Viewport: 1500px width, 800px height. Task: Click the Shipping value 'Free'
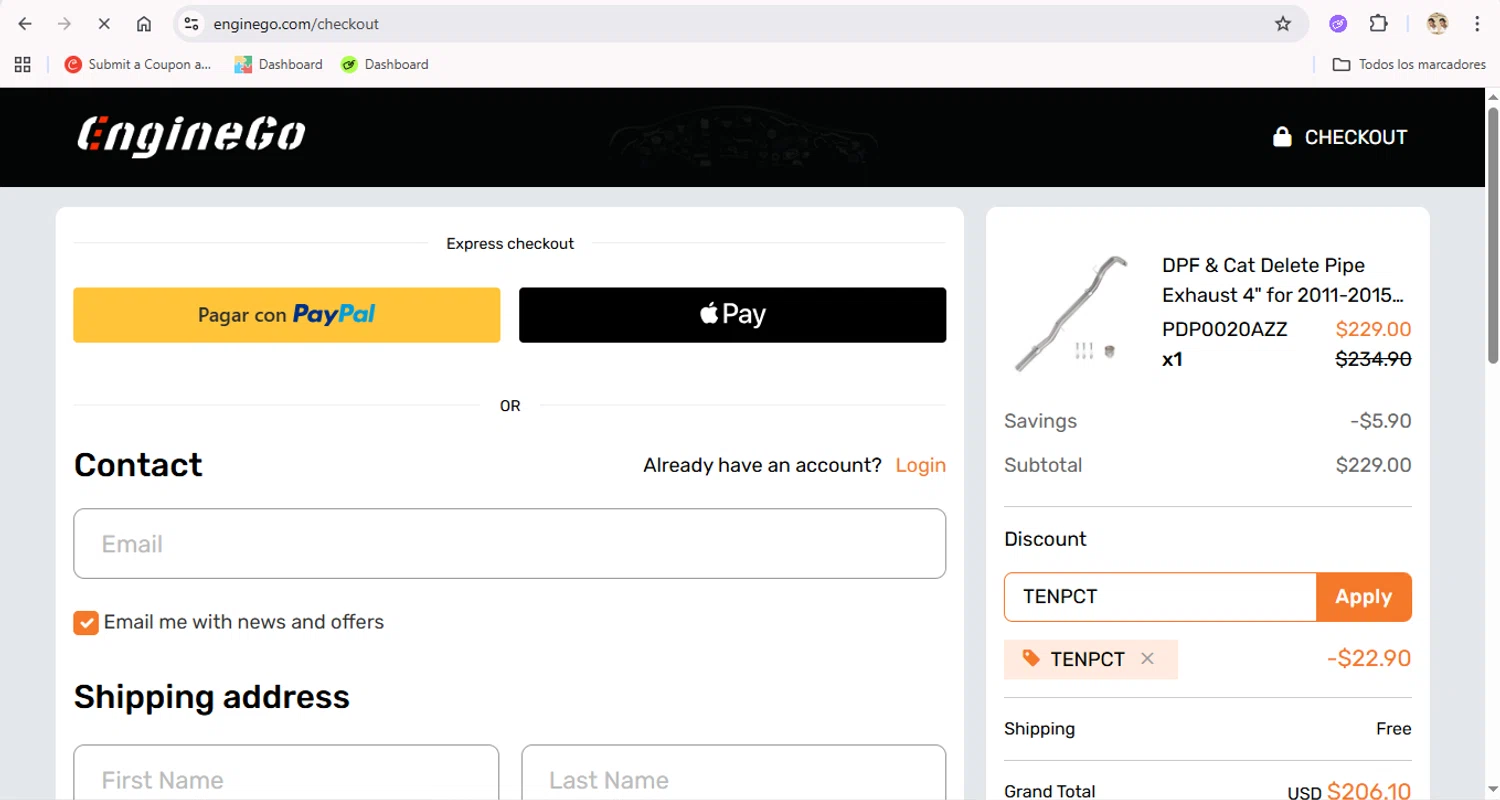pos(1394,729)
